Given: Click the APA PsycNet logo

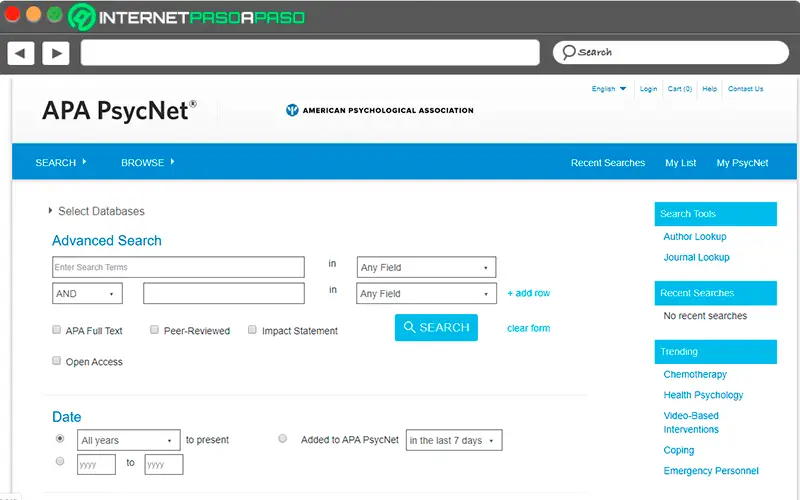Looking at the screenshot, I should click(x=119, y=110).
